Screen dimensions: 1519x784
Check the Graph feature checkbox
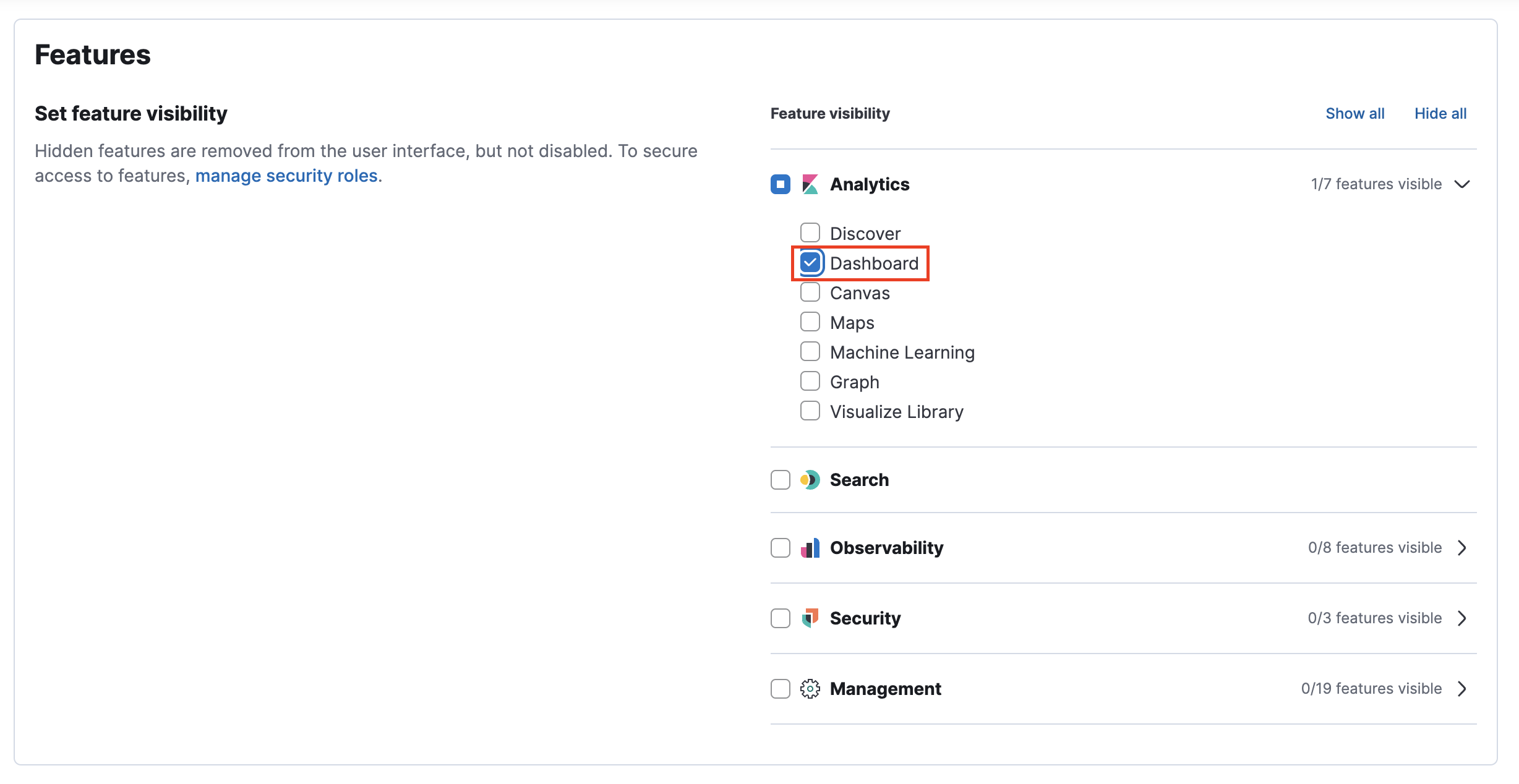tap(810, 381)
